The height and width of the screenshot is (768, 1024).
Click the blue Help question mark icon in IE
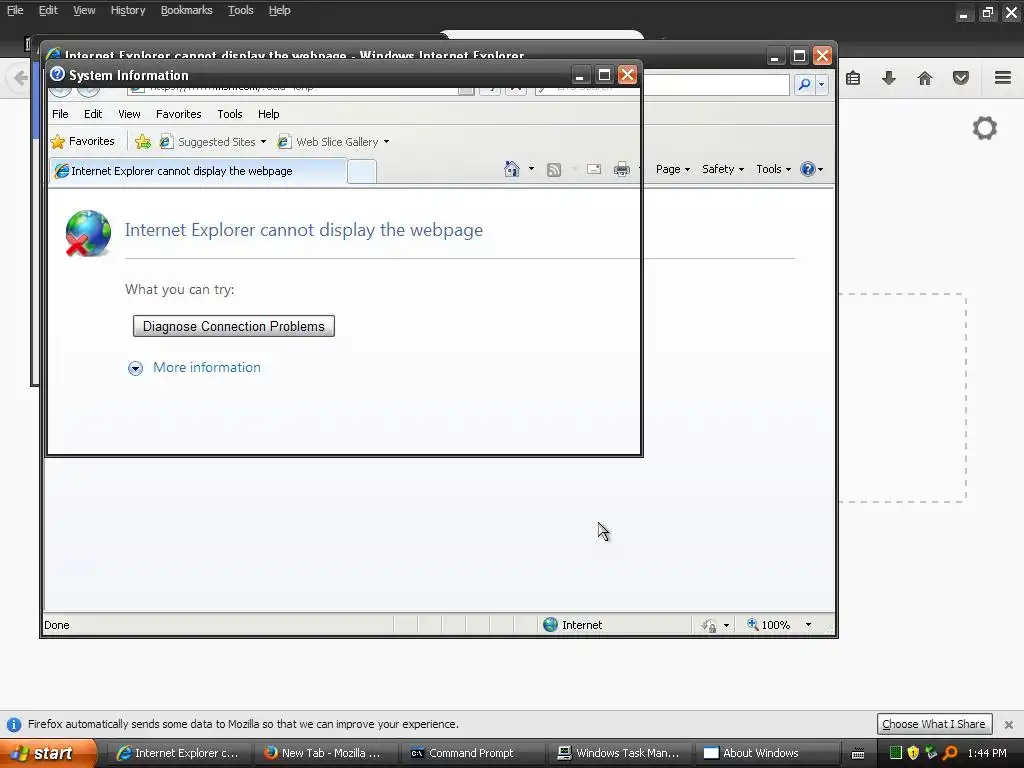(807, 169)
